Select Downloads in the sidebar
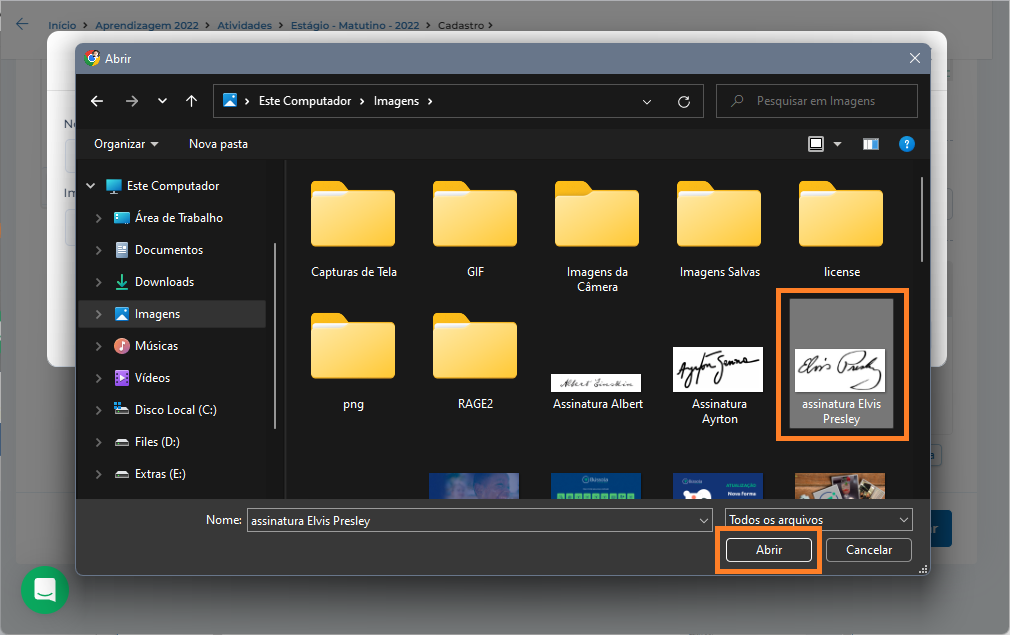1010x635 pixels. tap(164, 282)
